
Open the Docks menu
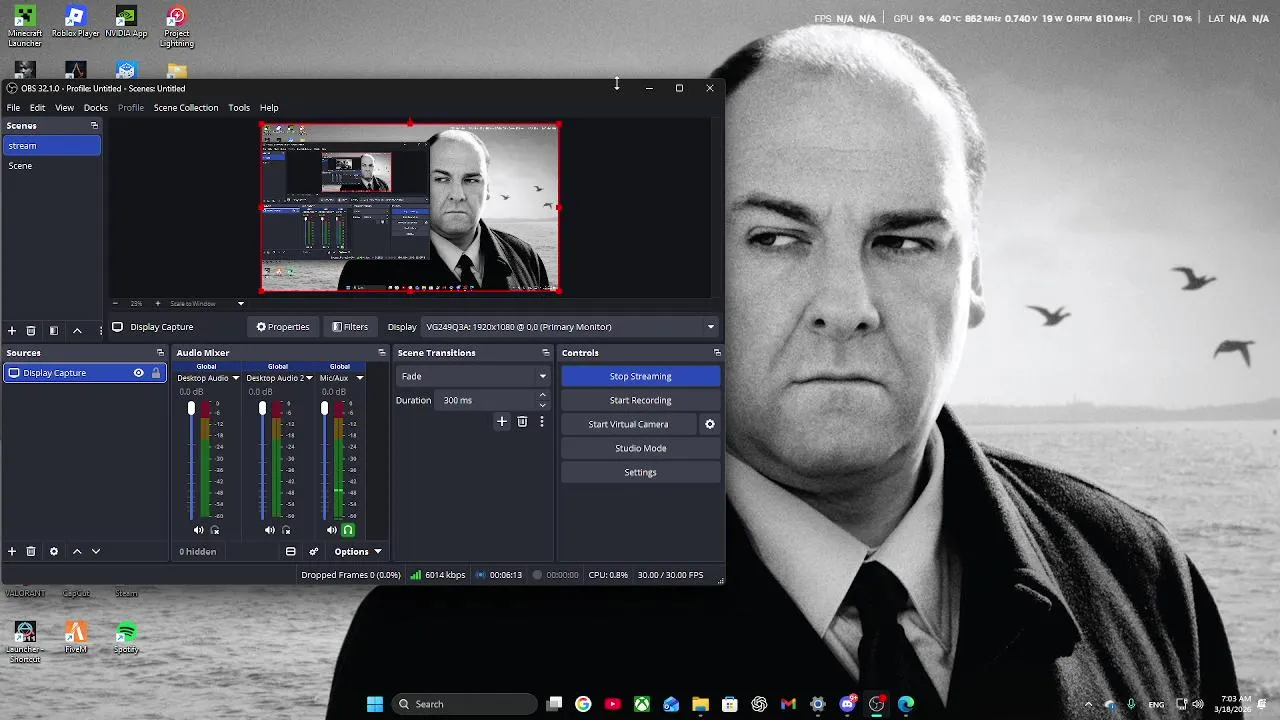click(x=96, y=108)
